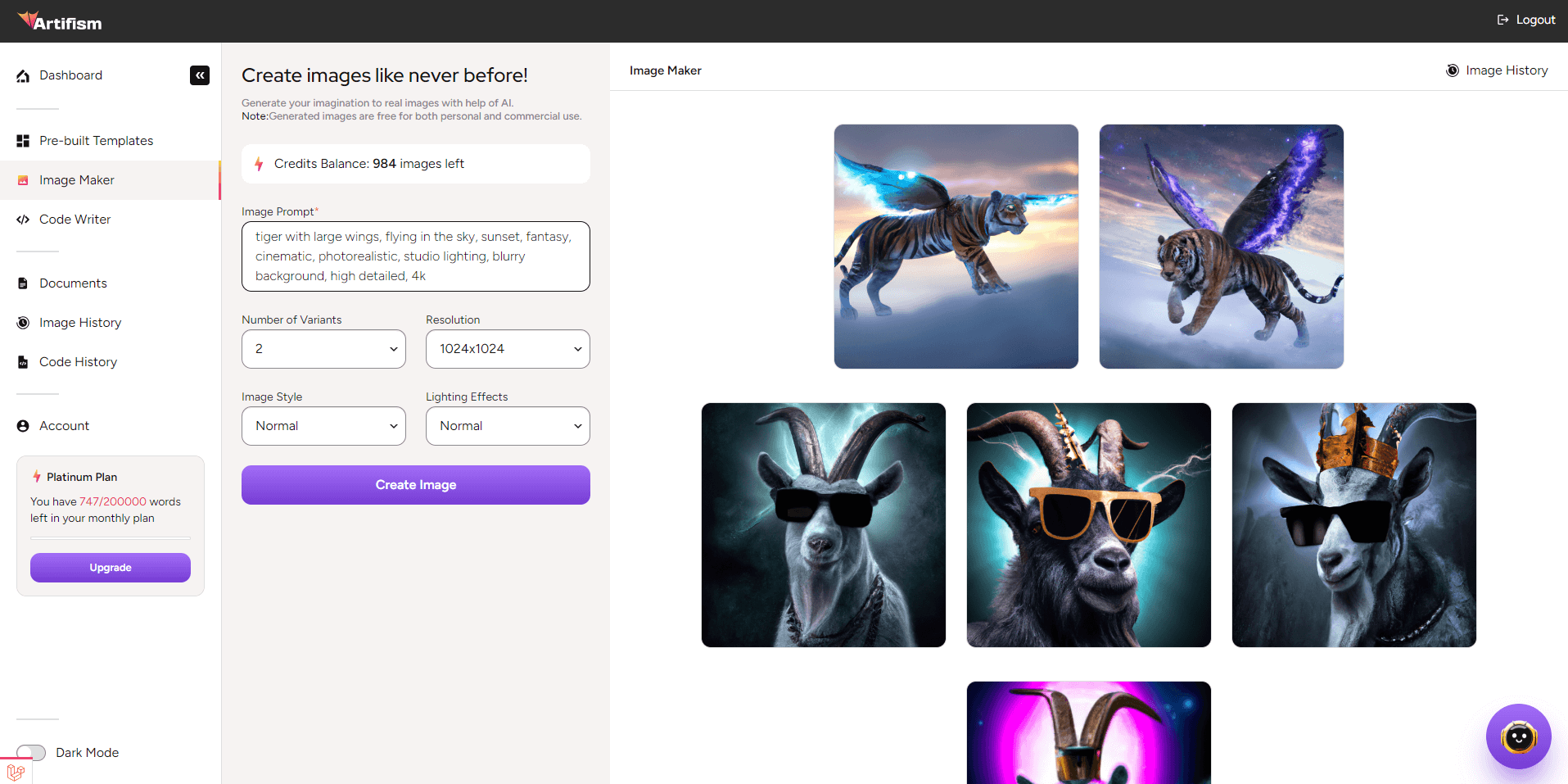
Task: Open the goat with gold sunglasses thumbnail
Action: (x=1088, y=525)
